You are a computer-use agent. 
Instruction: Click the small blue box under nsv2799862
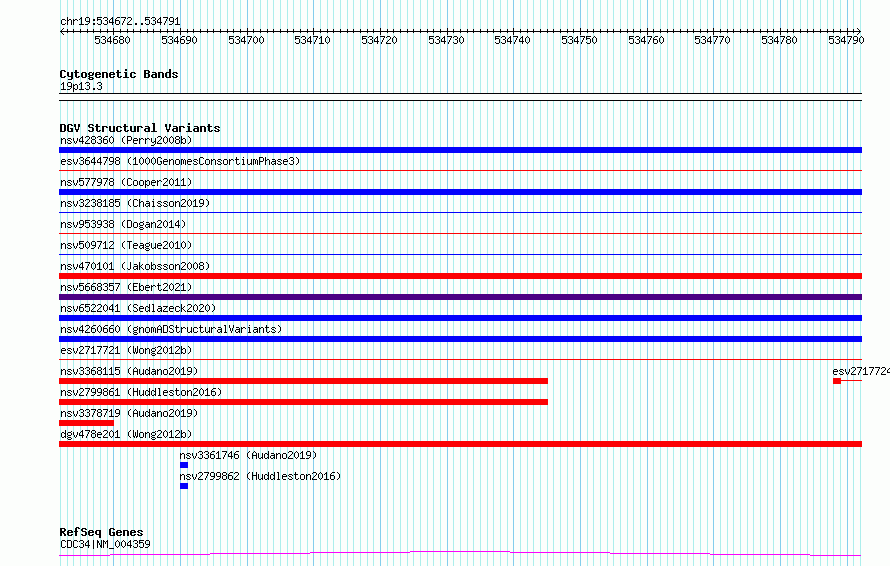[184, 486]
